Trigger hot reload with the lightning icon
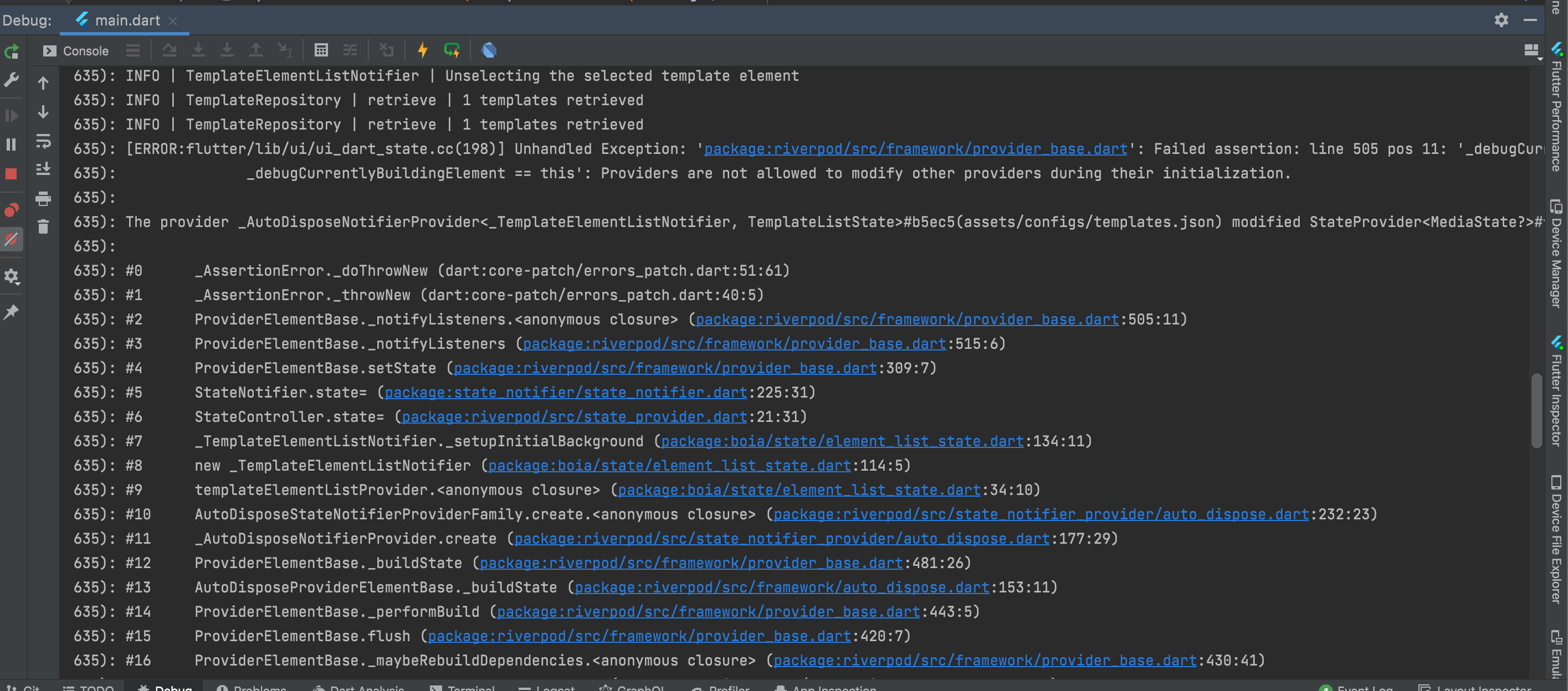 tap(422, 50)
